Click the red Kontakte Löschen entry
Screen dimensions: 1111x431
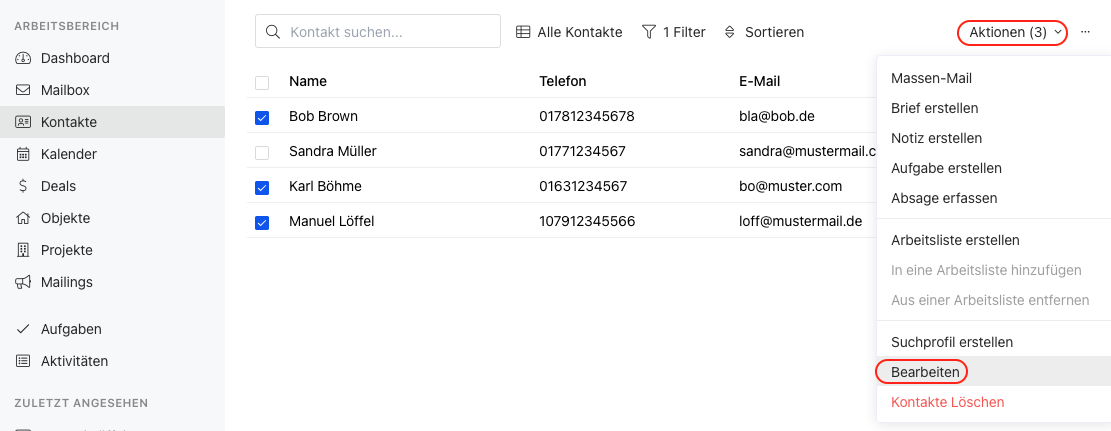tap(947, 402)
